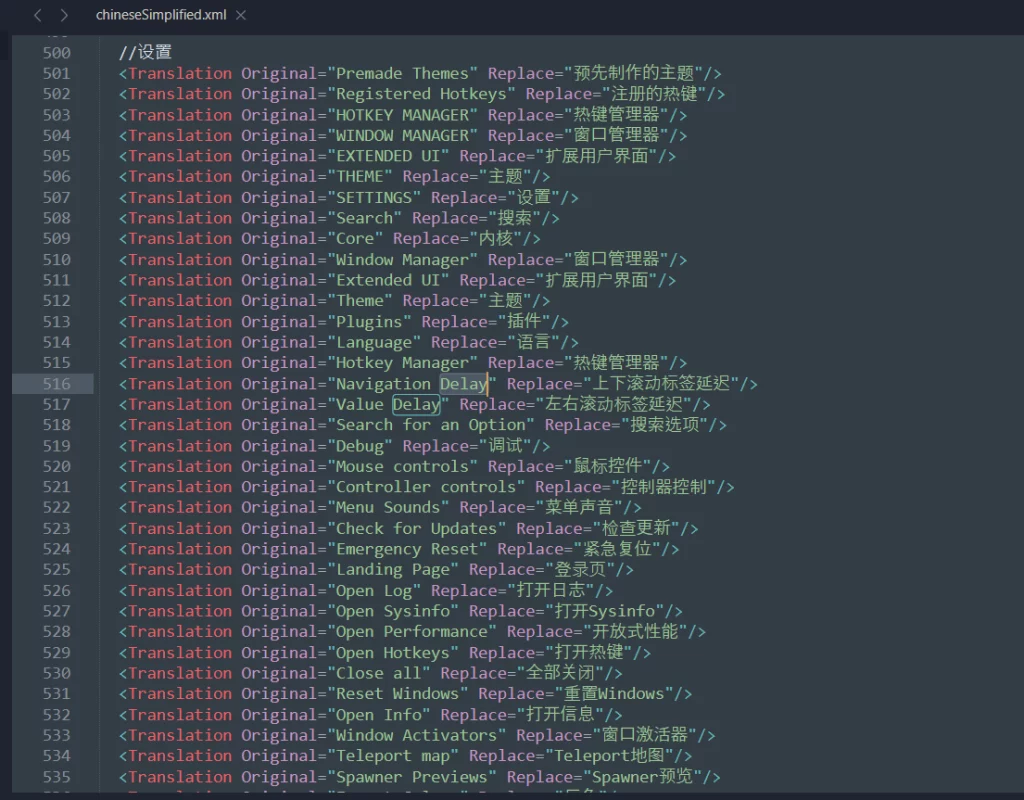Click "Menu Sounds" on line 522

388,507
